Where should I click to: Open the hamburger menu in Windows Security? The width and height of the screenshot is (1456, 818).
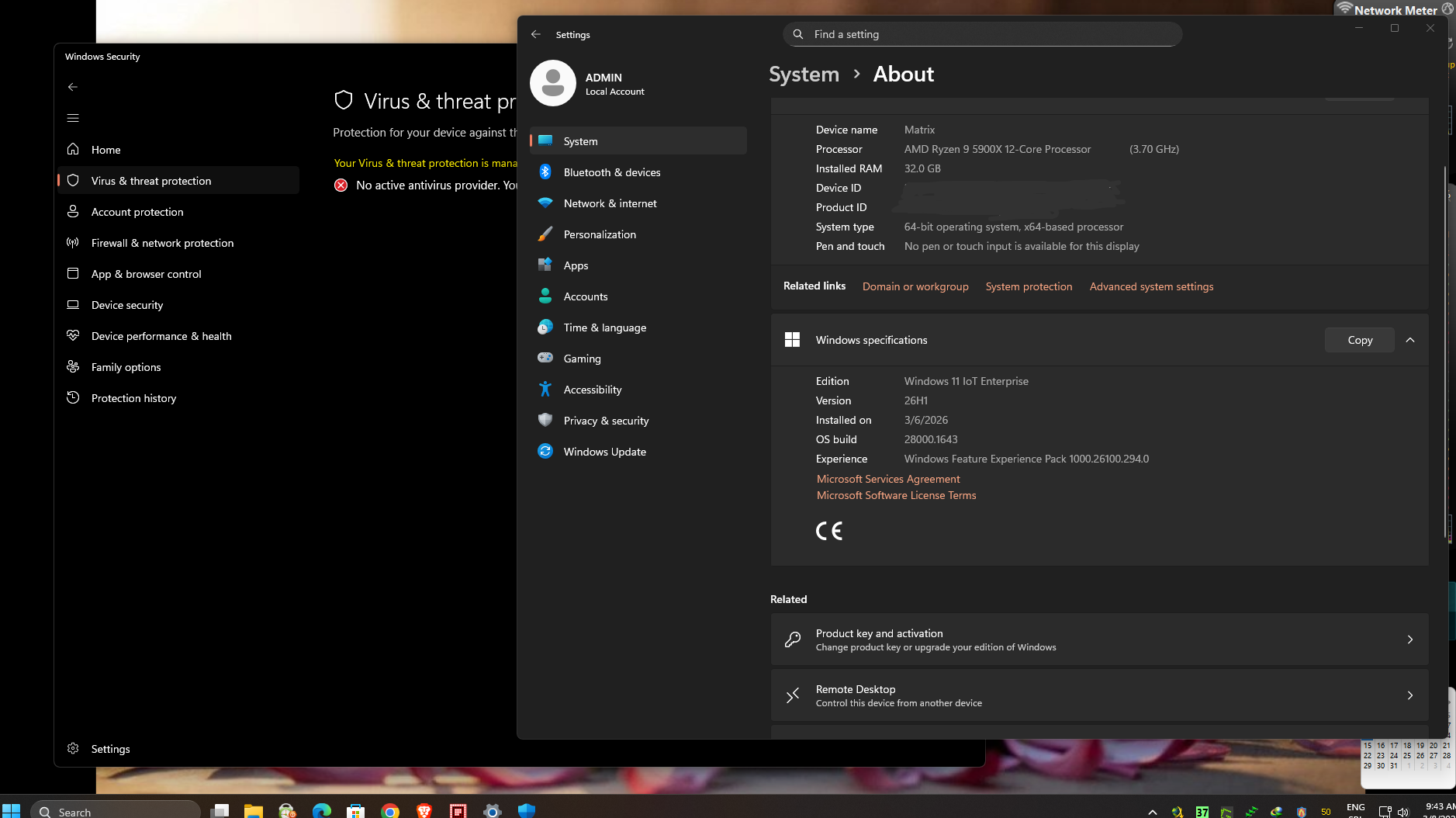pyautogui.click(x=73, y=118)
